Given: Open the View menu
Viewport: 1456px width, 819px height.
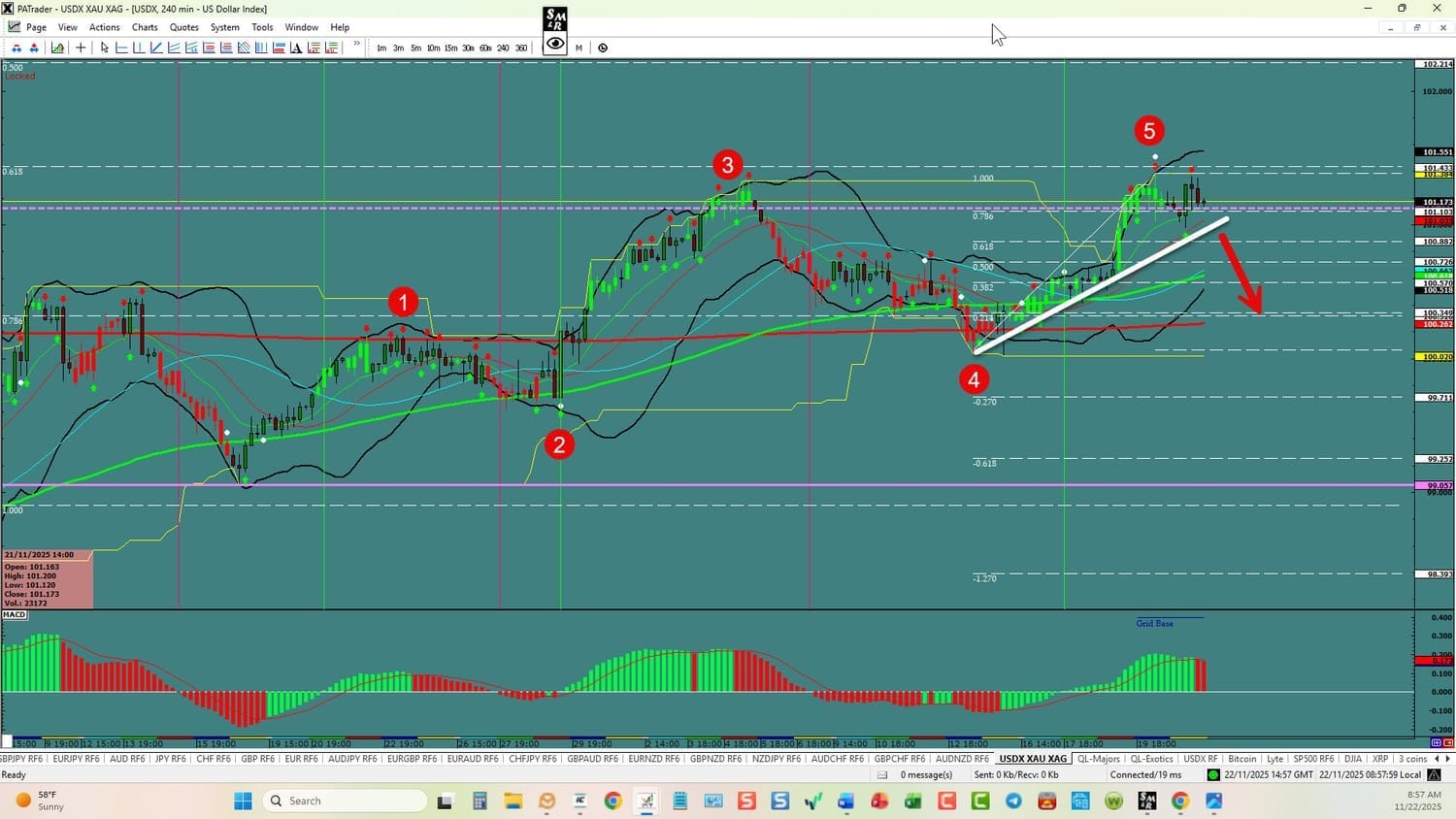Looking at the screenshot, I should 68,27.
